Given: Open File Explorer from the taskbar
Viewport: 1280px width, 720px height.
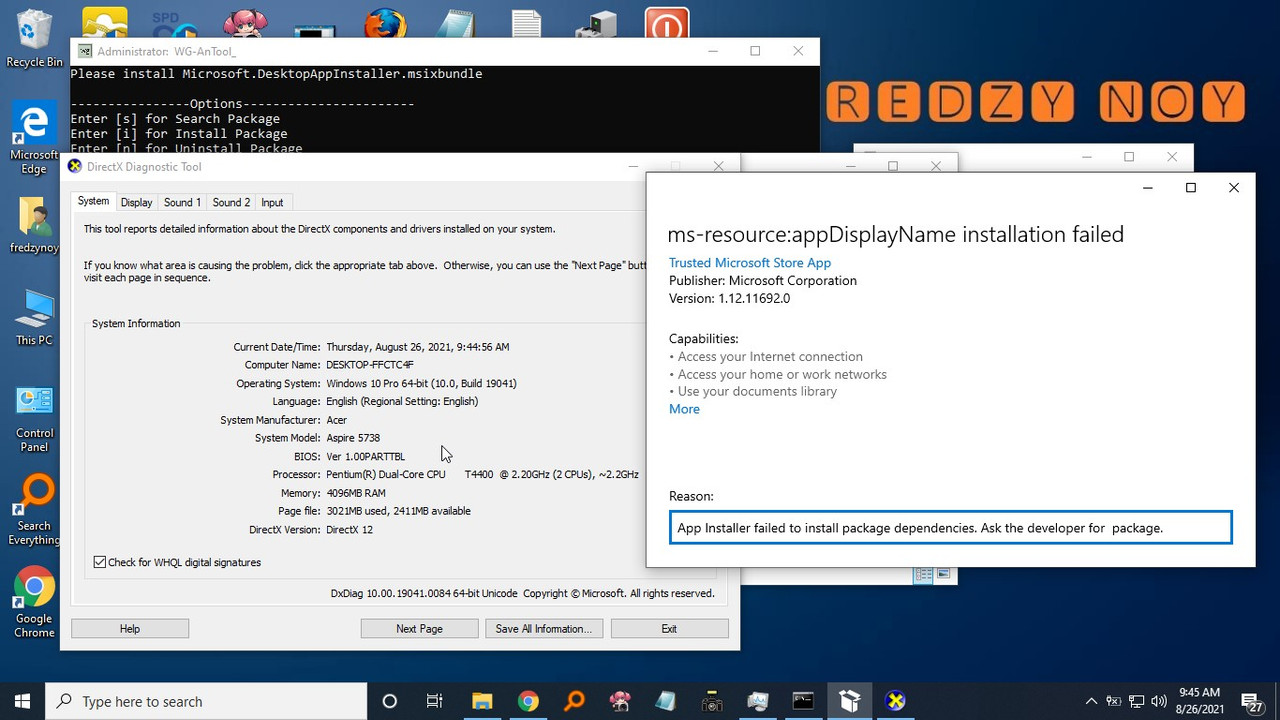Looking at the screenshot, I should (482, 701).
